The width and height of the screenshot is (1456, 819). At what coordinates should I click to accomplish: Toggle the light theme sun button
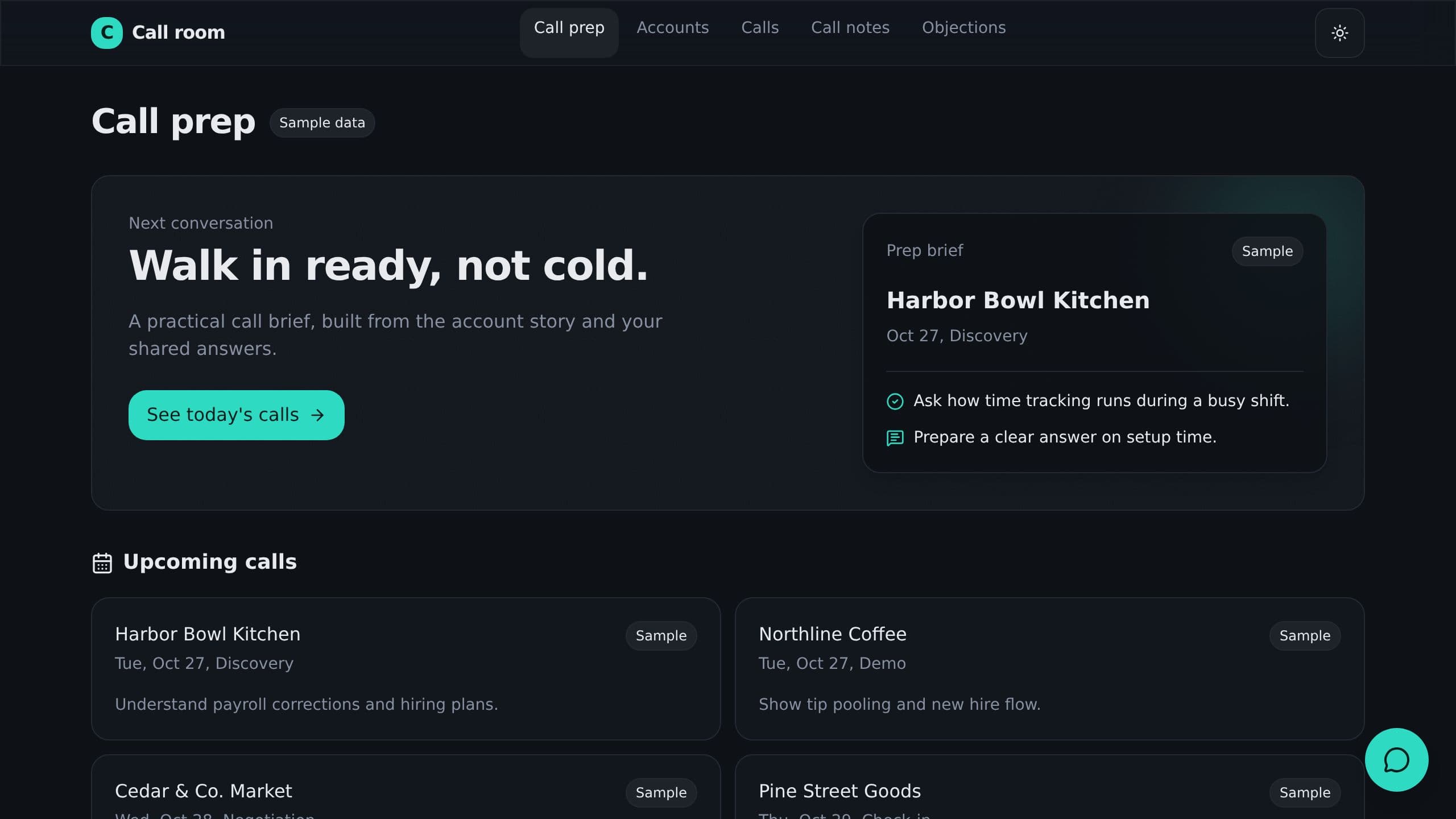click(x=1339, y=33)
